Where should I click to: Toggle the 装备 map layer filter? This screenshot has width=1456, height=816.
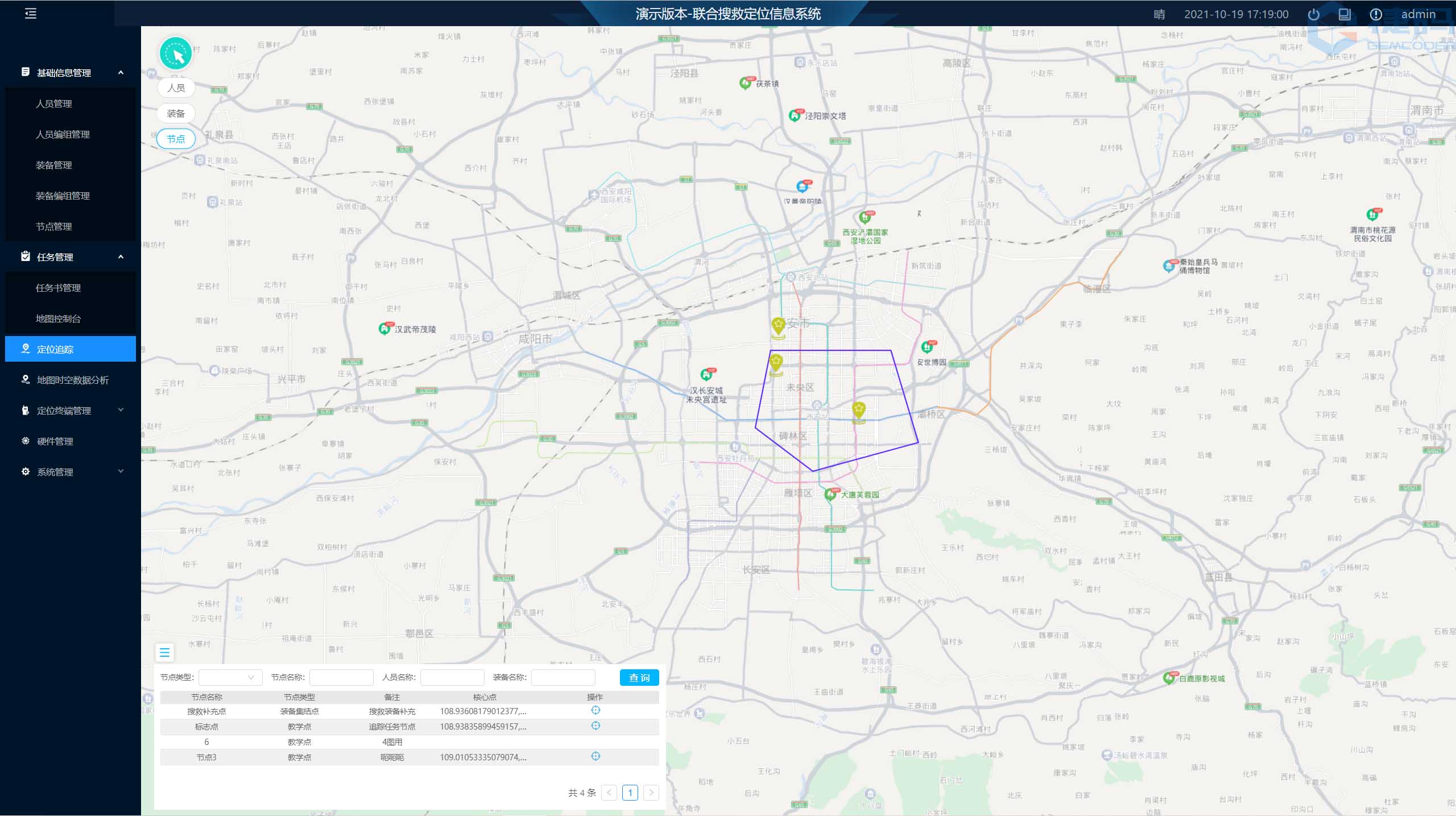[176, 113]
